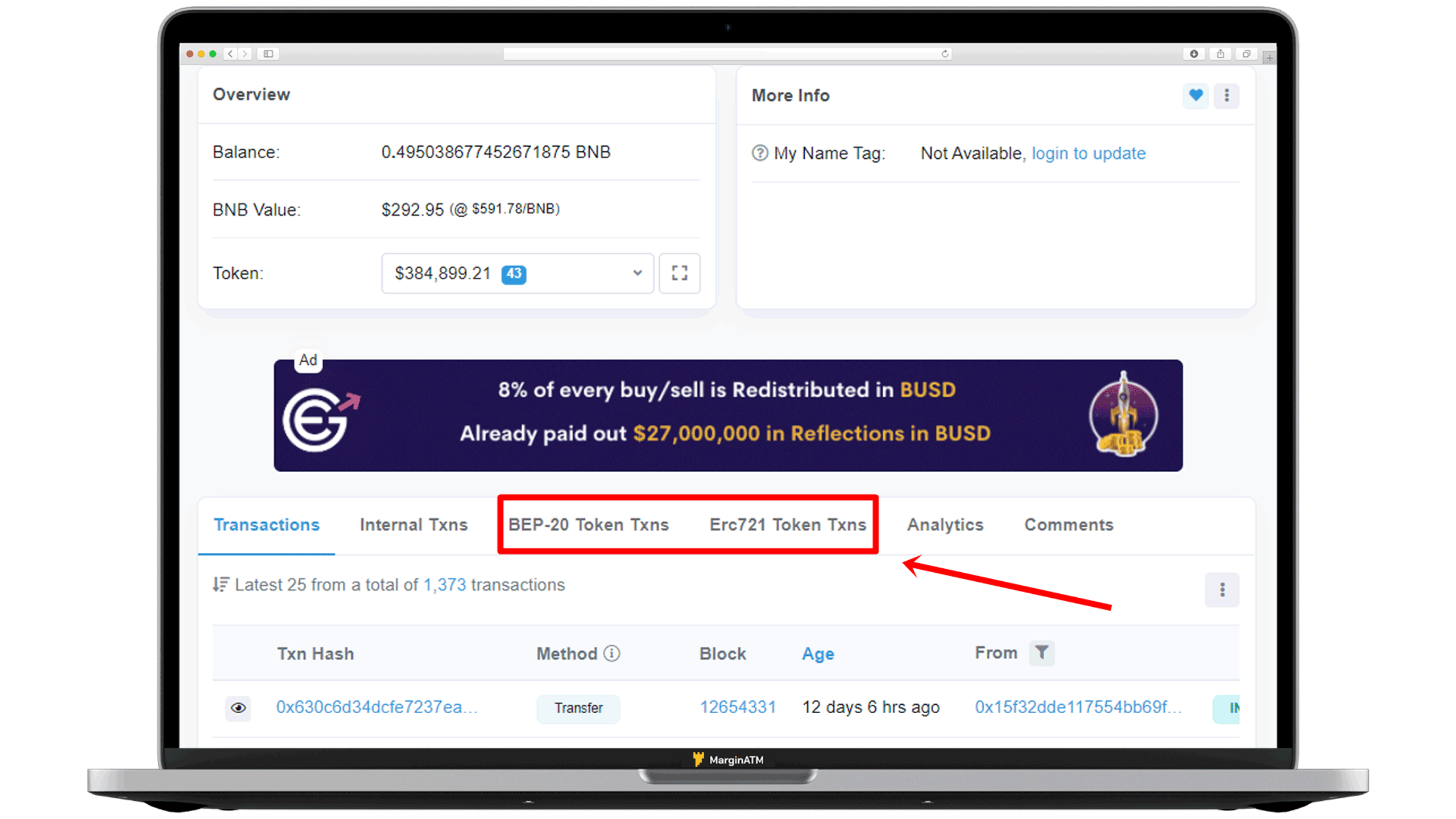
Task: Click the heart/favorite icon
Action: tap(1196, 94)
